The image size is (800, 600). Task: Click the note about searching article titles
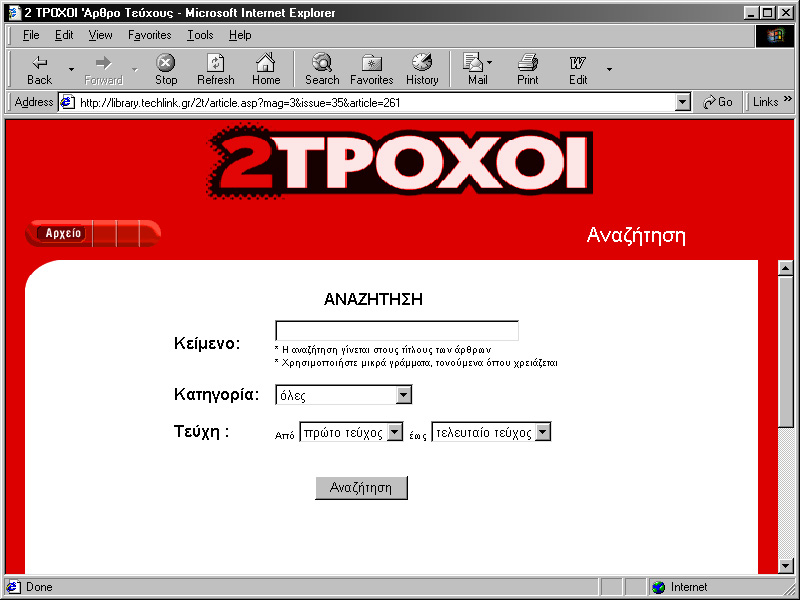[383, 350]
